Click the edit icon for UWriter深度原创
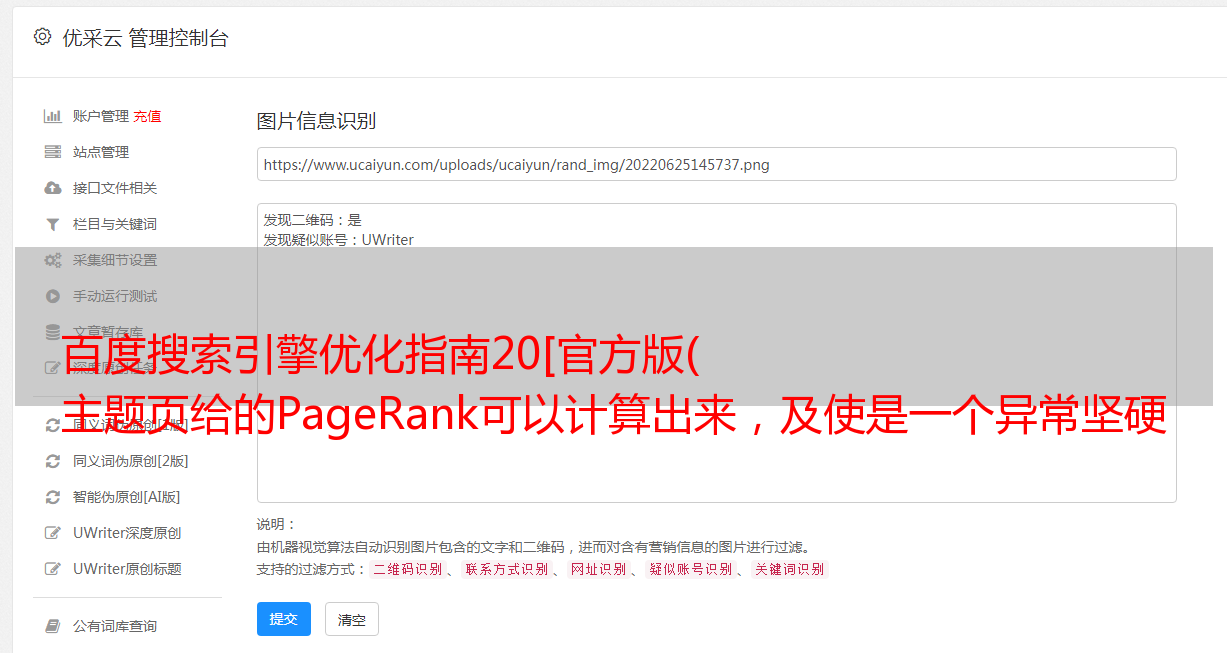Screen dimensions: 1227x653 (x=53, y=533)
